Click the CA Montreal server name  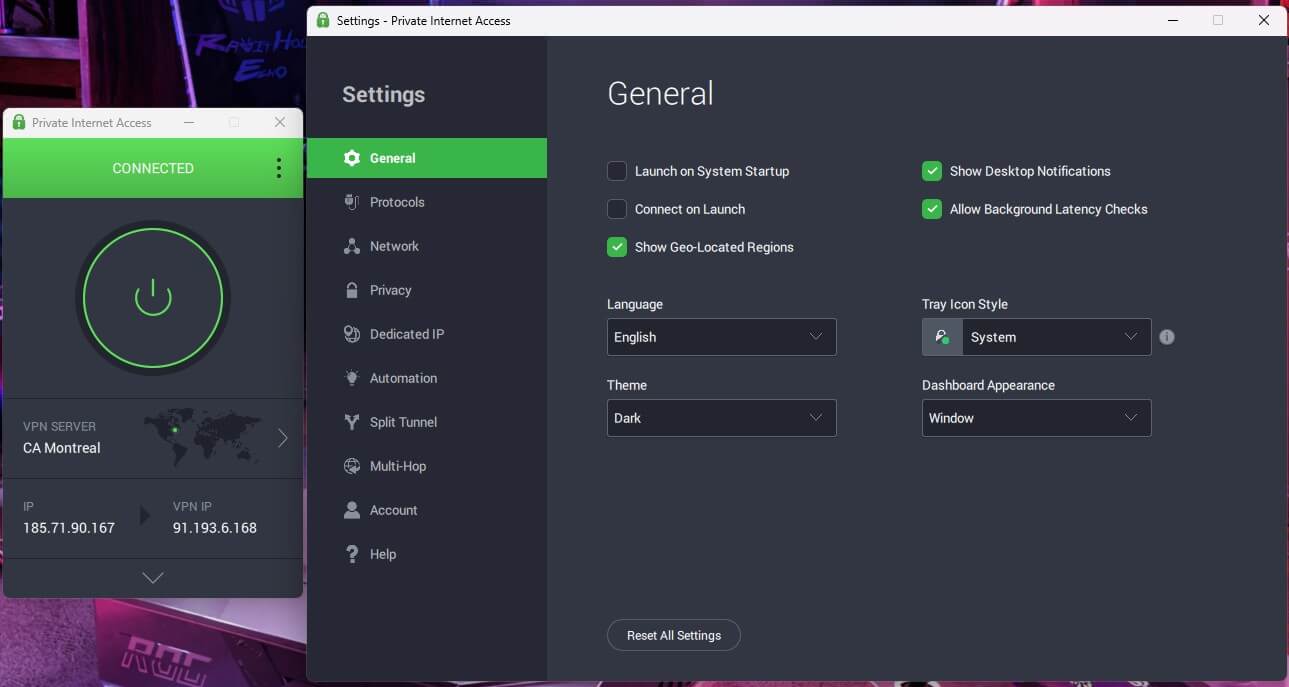point(62,448)
